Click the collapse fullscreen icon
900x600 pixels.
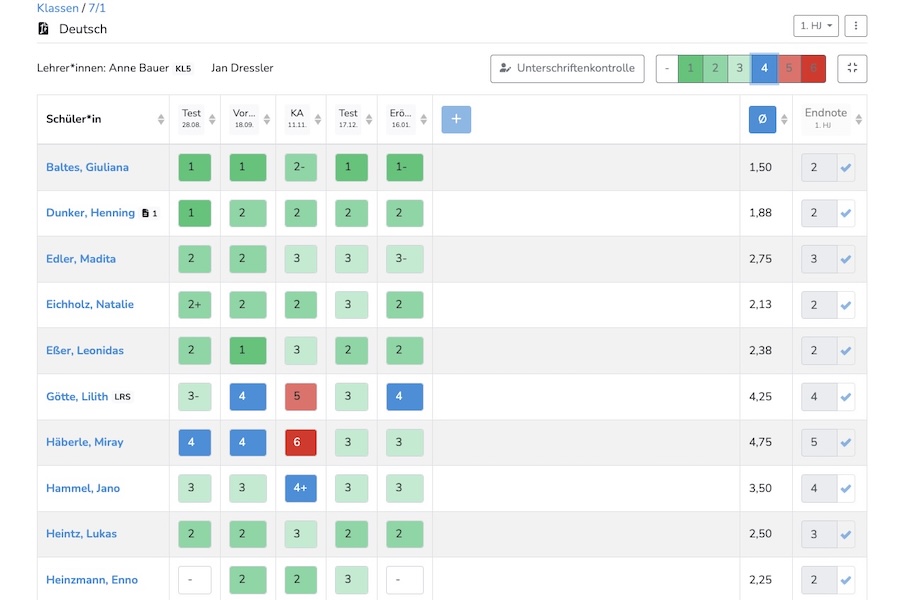[852, 68]
